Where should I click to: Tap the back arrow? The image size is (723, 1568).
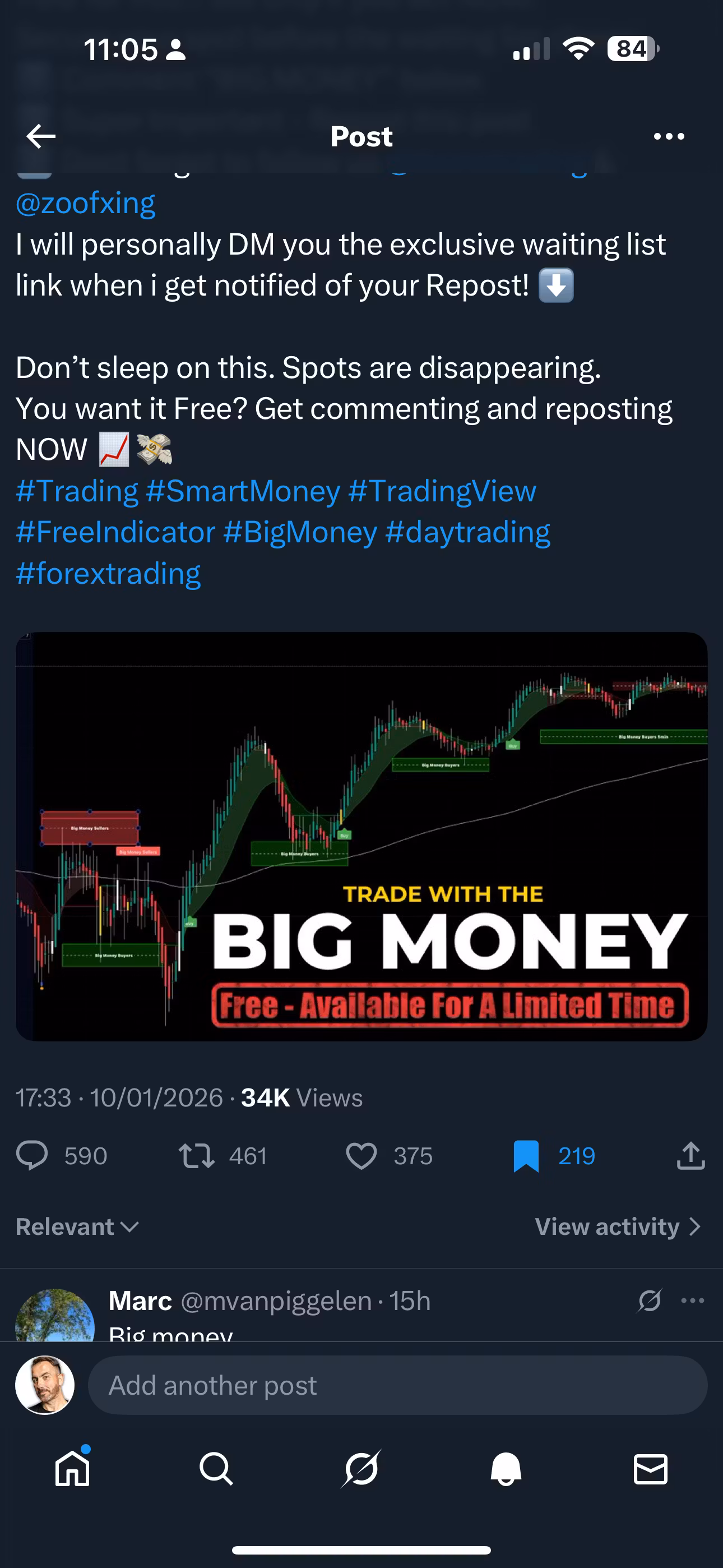click(41, 136)
